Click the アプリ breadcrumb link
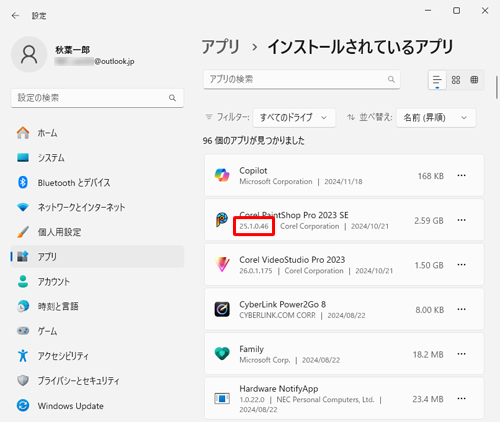Screen dimensions: 500x422 221,47
